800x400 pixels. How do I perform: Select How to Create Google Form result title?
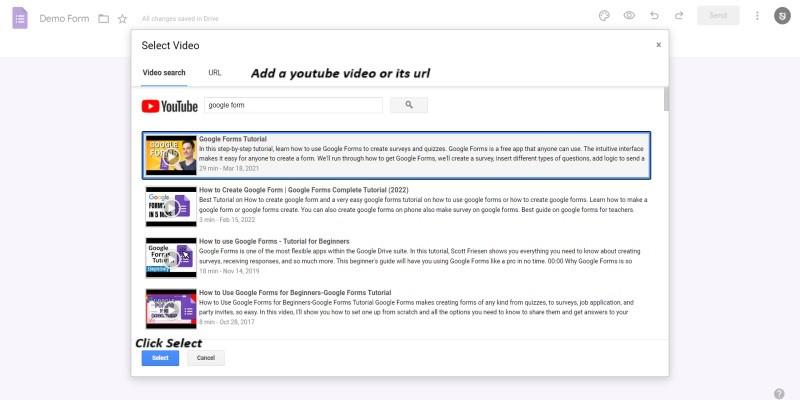click(x=304, y=190)
